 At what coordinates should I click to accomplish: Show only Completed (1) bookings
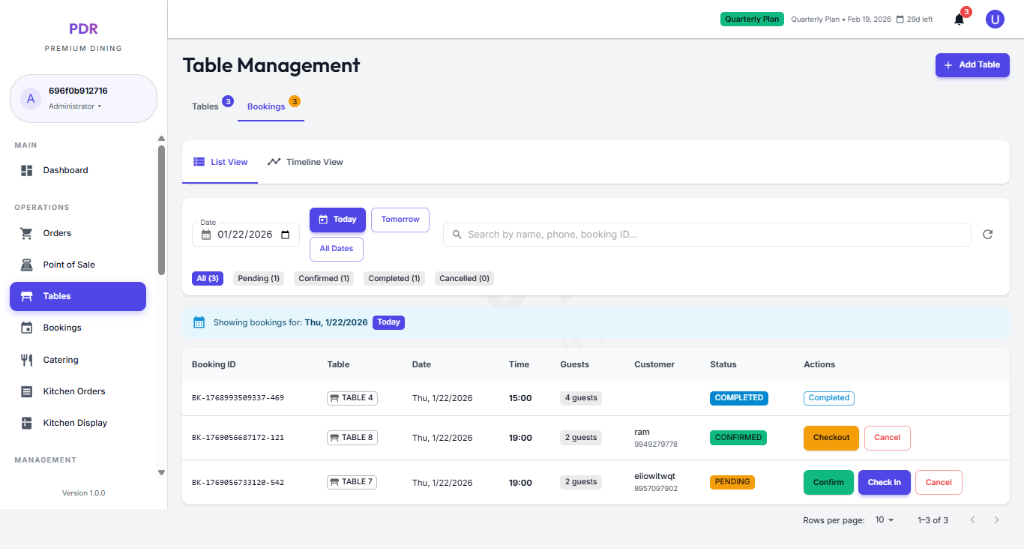click(395, 278)
